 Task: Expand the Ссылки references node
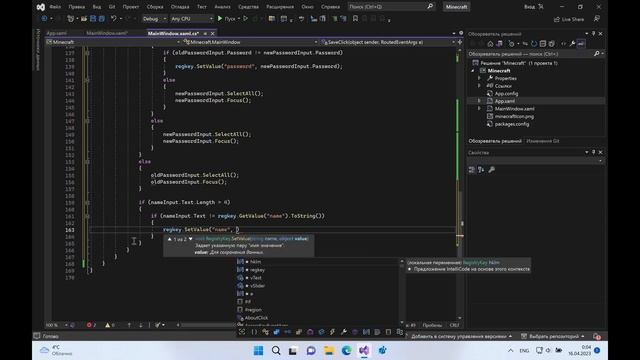click(480, 86)
